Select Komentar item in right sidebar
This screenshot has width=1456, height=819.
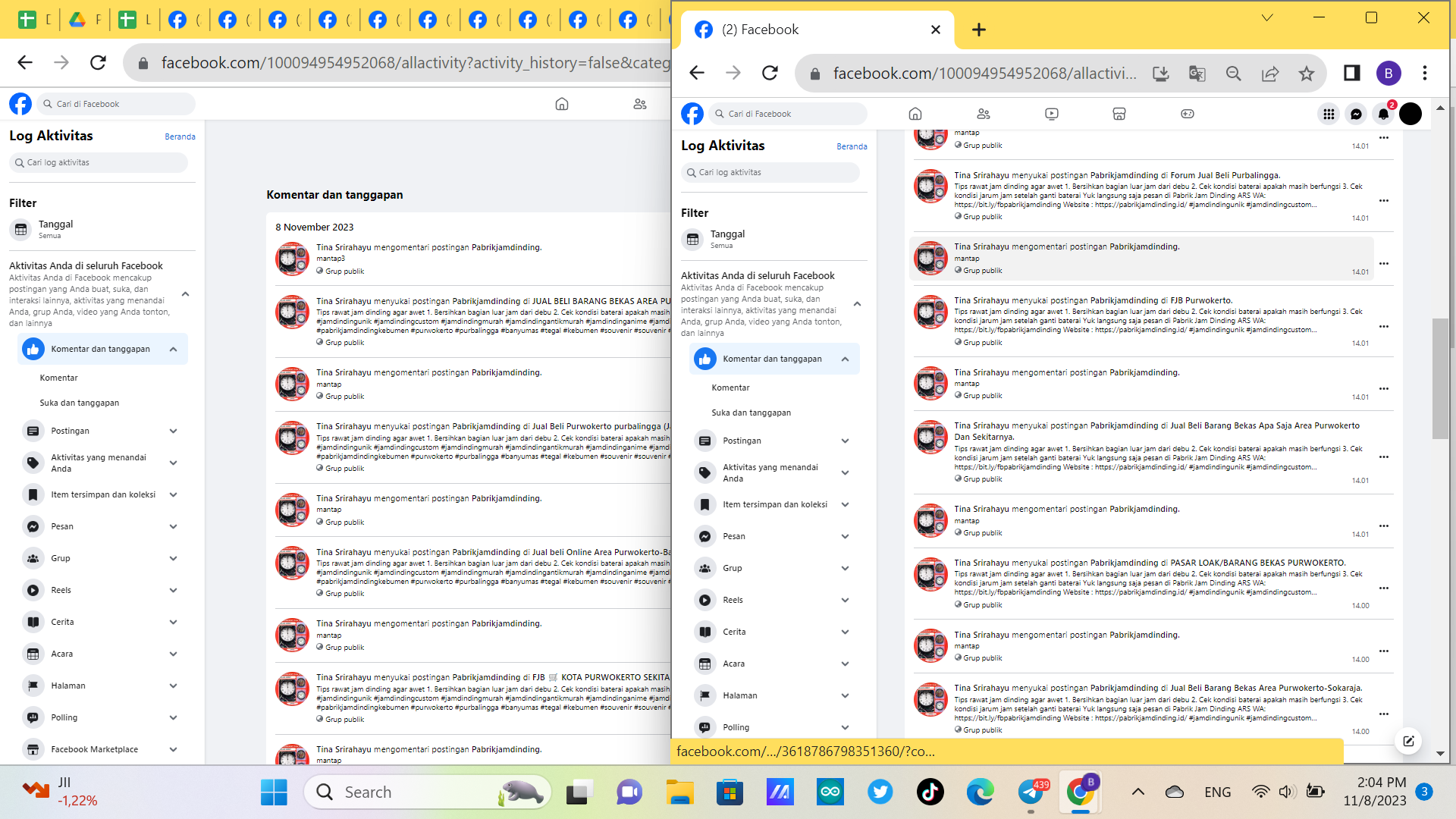(x=730, y=388)
